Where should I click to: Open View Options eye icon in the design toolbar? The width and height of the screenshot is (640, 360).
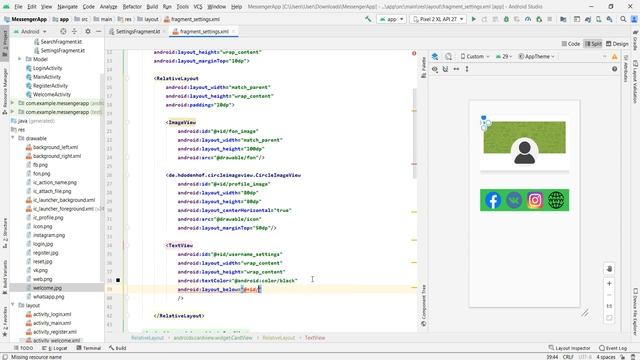pyautogui.click(x=435, y=69)
